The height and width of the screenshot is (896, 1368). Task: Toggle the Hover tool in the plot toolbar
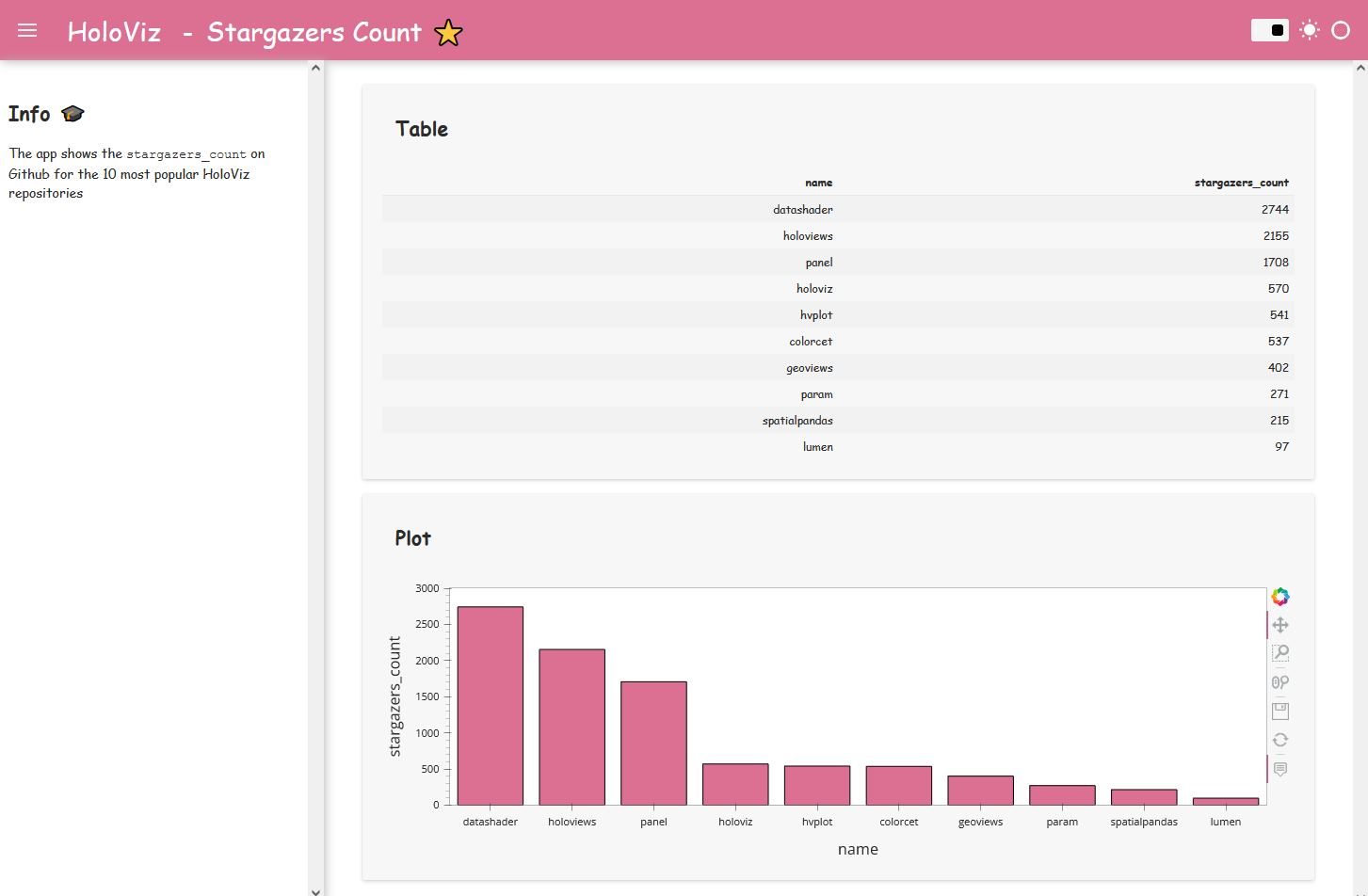[1280, 769]
